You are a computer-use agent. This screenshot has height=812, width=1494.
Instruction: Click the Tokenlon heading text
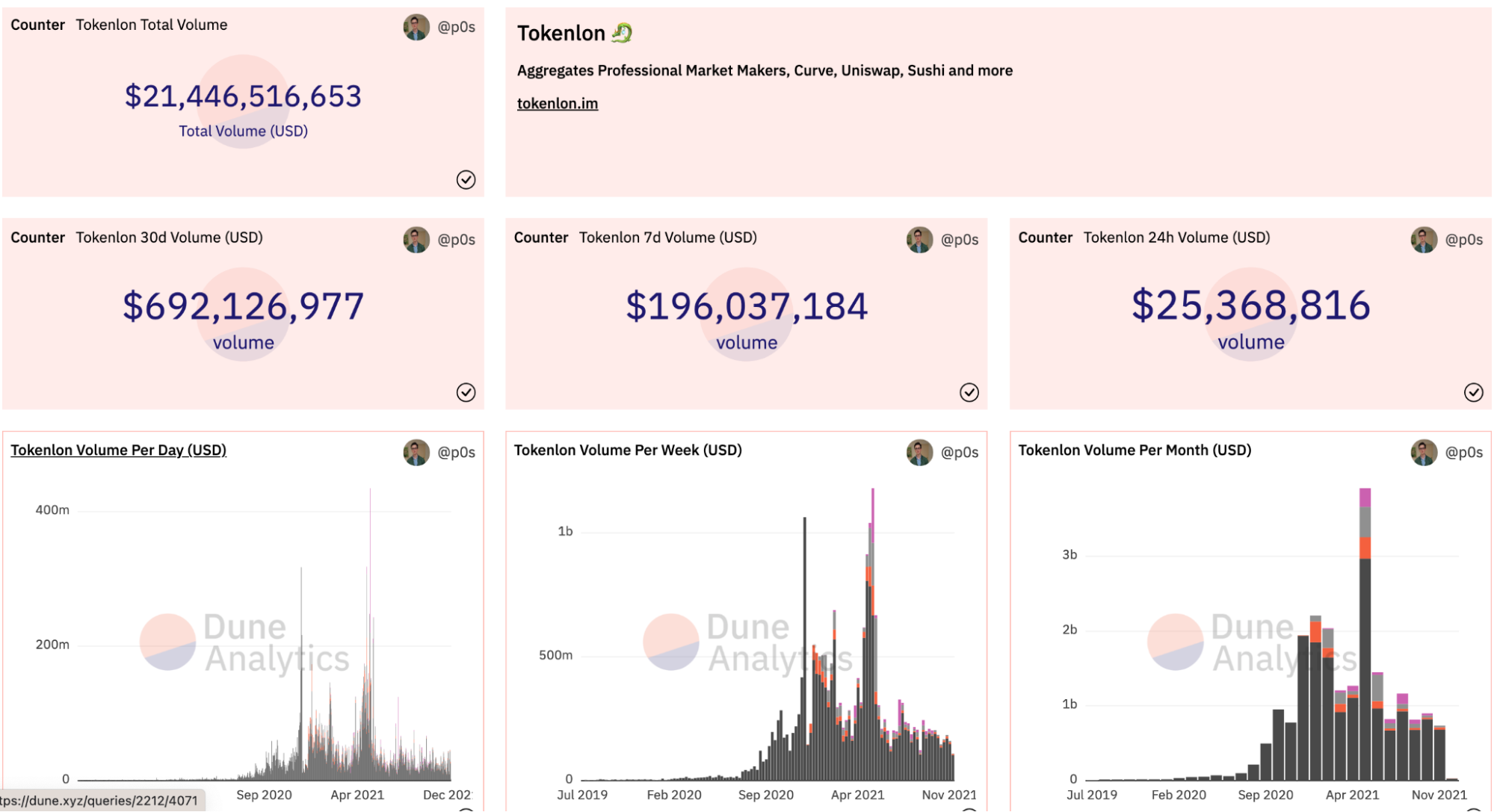pyautogui.click(x=561, y=34)
